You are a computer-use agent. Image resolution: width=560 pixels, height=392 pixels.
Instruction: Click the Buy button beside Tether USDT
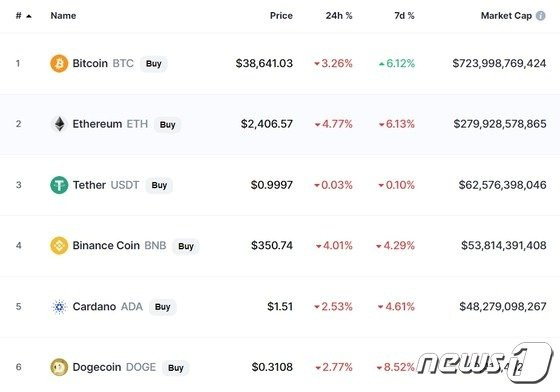tap(159, 185)
